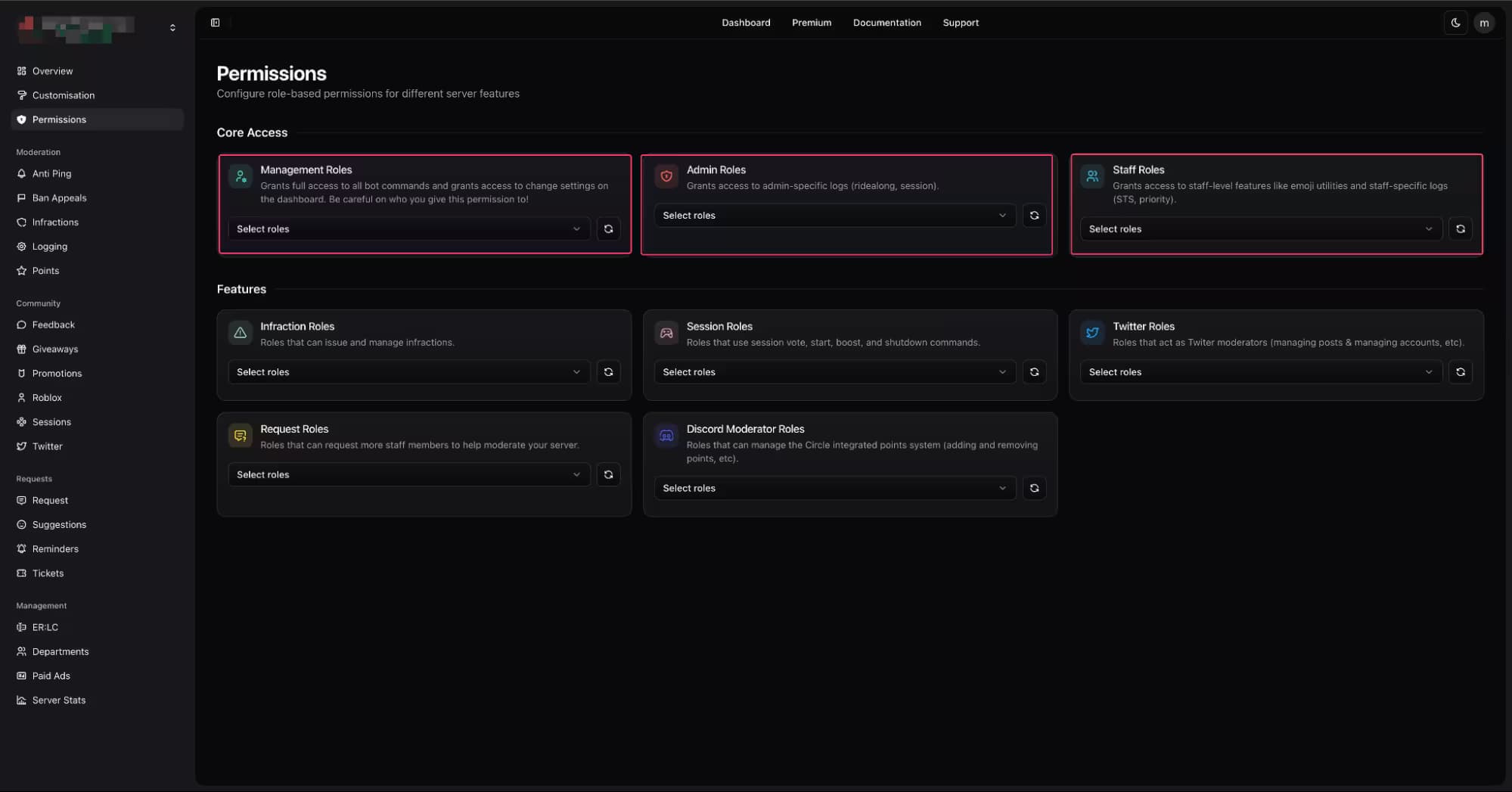Image resolution: width=1512 pixels, height=792 pixels.
Task: Open Server Stats page
Action: pyautogui.click(x=97, y=700)
